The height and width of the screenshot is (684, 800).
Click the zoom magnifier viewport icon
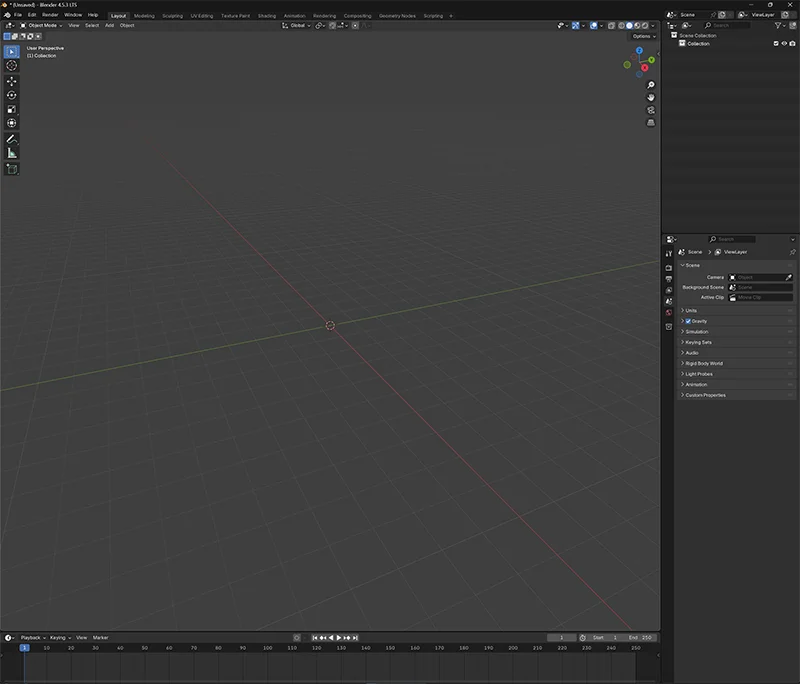[651, 85]
